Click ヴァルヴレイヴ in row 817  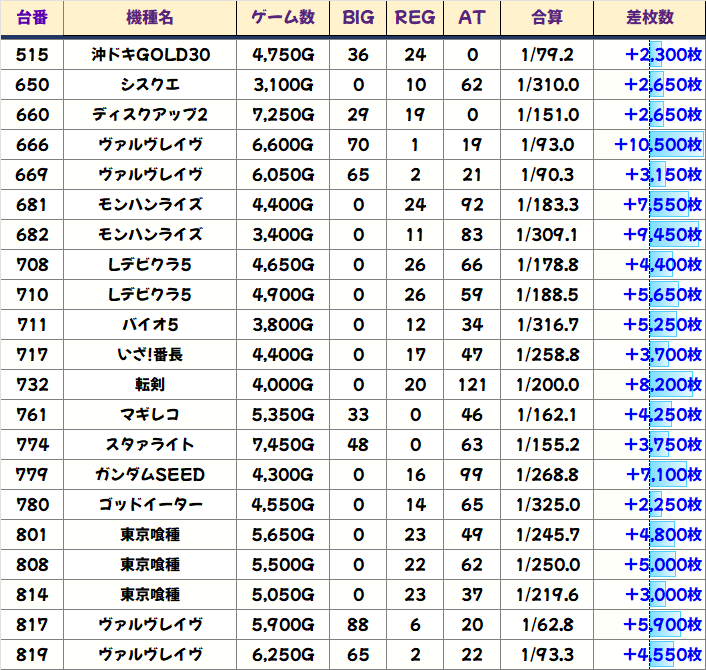pos(150,625)
